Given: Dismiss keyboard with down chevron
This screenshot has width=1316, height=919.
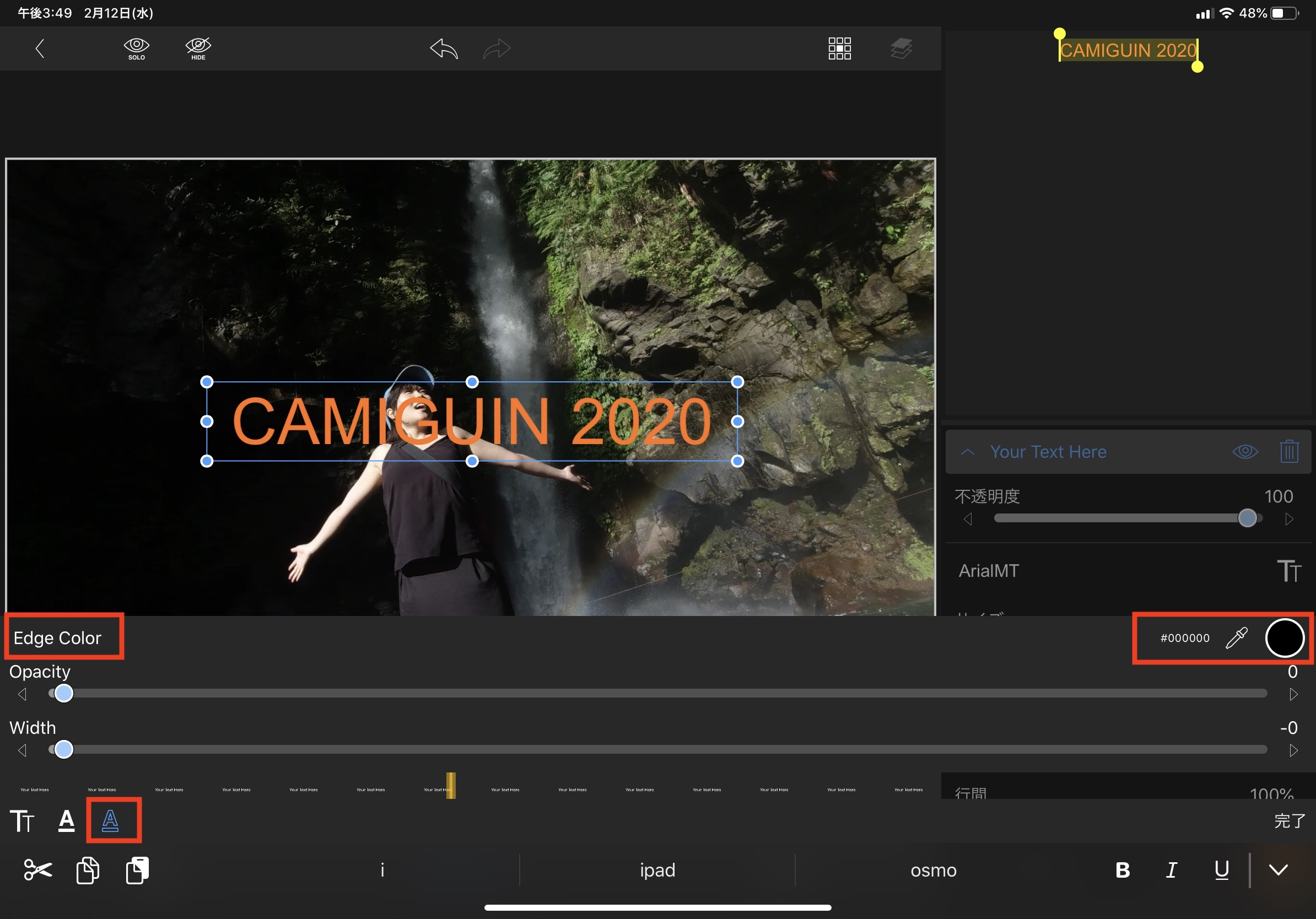Looking at the screenshot, I should tap(1278, 870).
